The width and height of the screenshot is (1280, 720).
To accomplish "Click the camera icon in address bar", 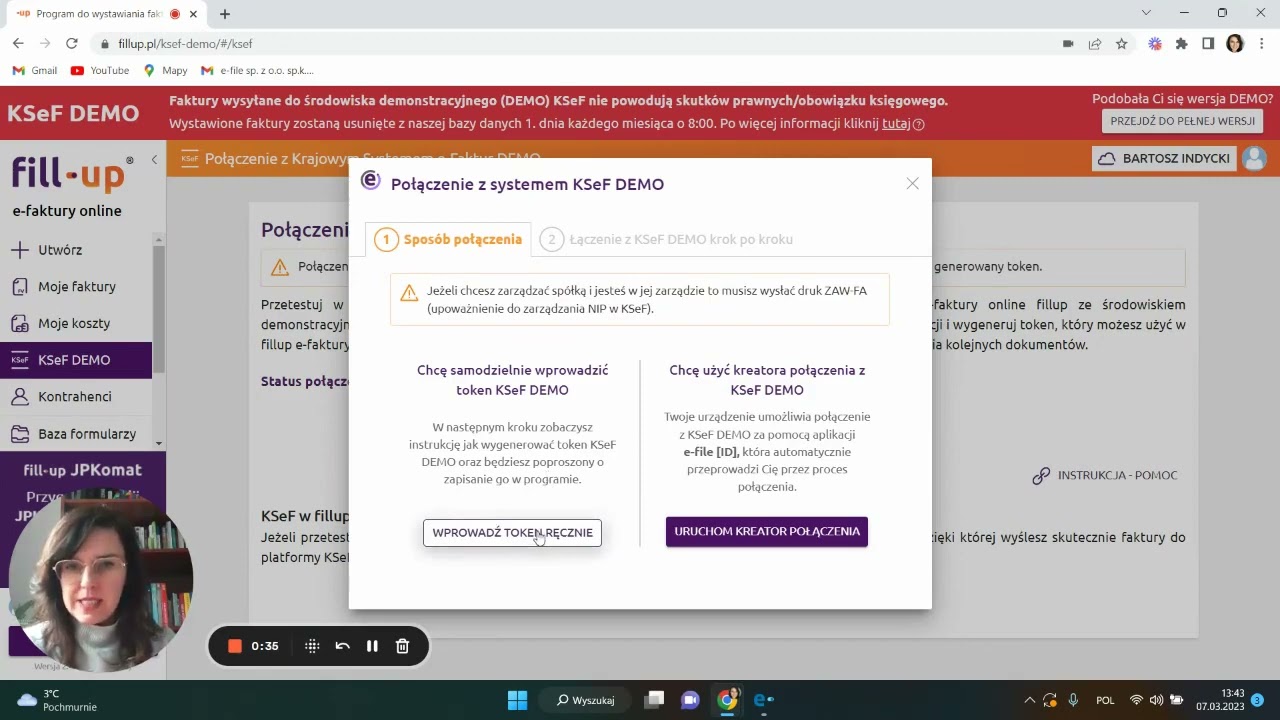I will [1068, 44].
